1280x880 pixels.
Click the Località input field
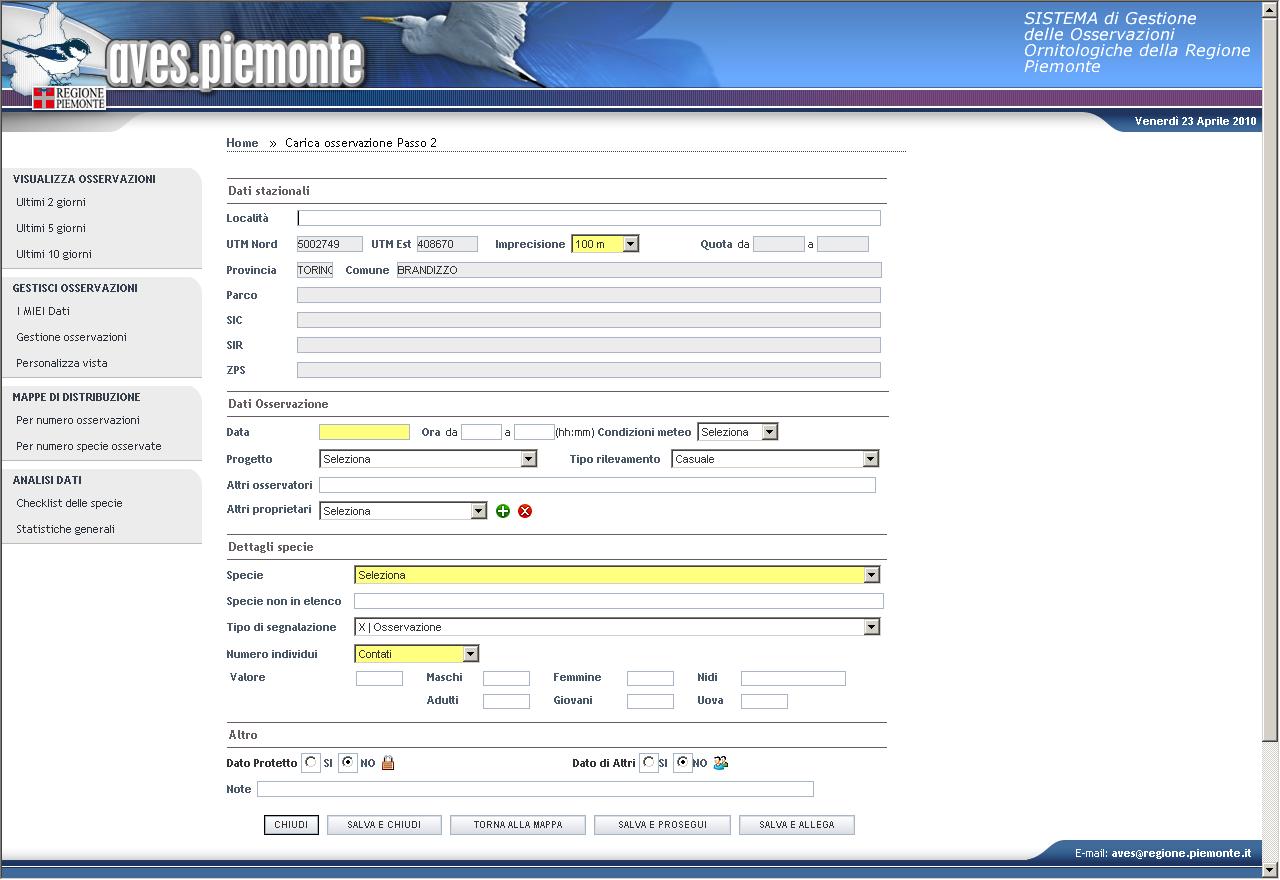(x=589, y=218)
